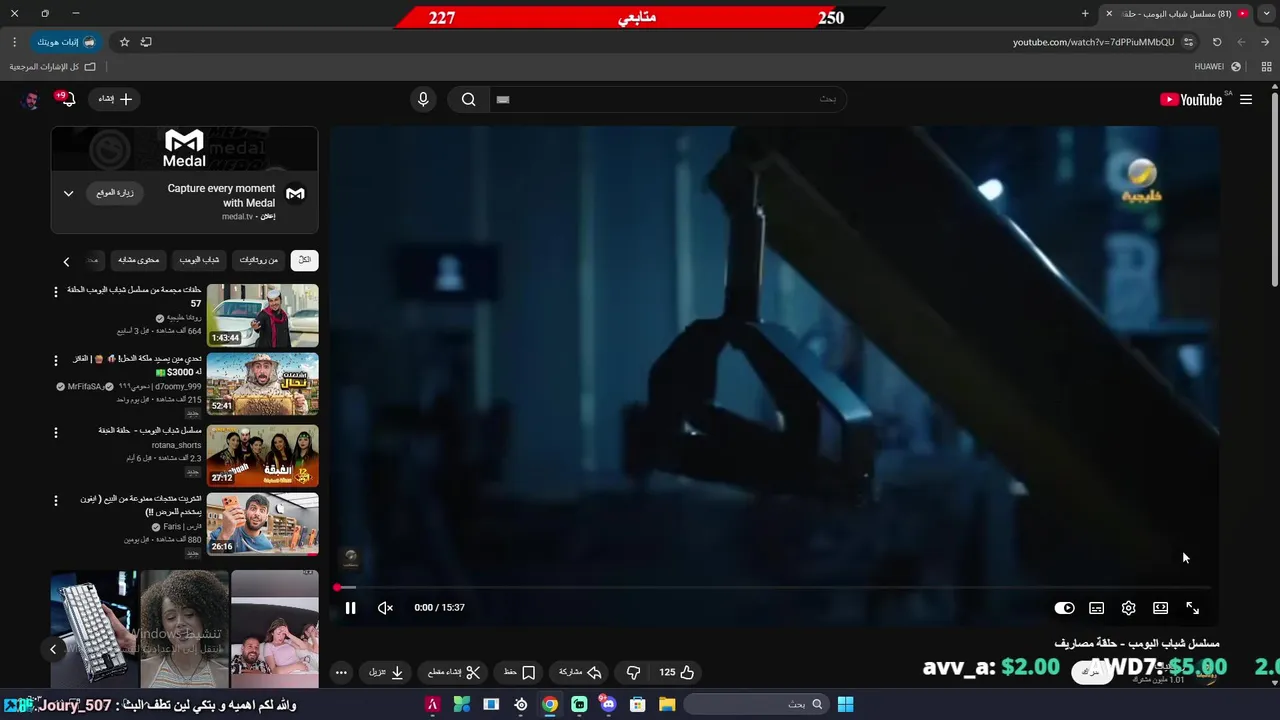This screenshot has height=720, width=1280.
Task: Open the 27:12 حلقة العيقة thumbnail
Action: pos(262,455)
